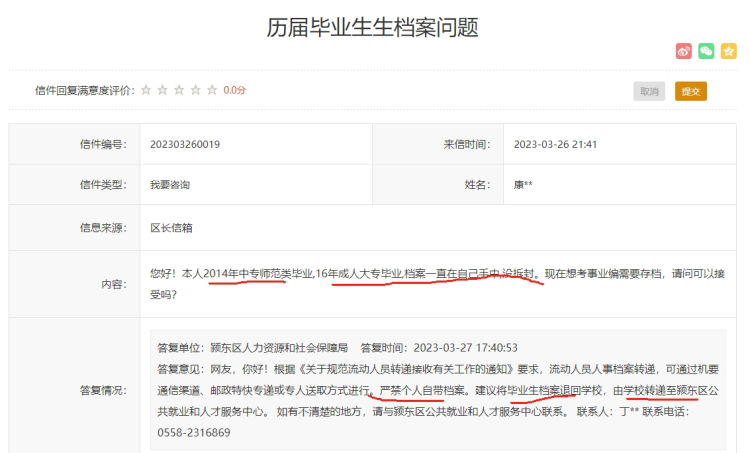Click the contact phone number 0558-2316869
Image resolution: width=750 pixels, height=453 pixels.
pos(194,433)
